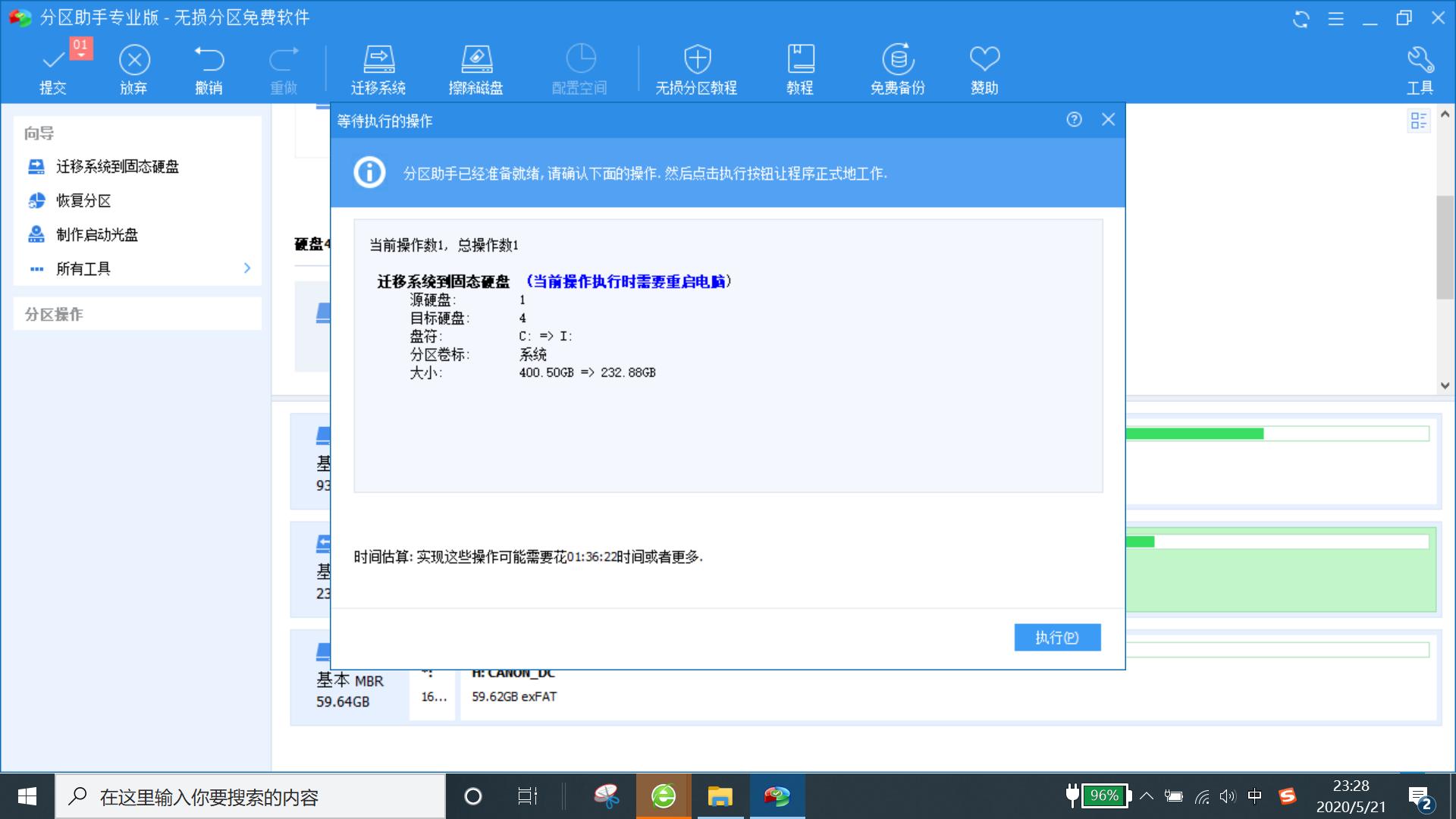Click the refresh icon in the title bar
Image resolution: width=1456 pixels, height=819 pixels.
click(1300, 19)
